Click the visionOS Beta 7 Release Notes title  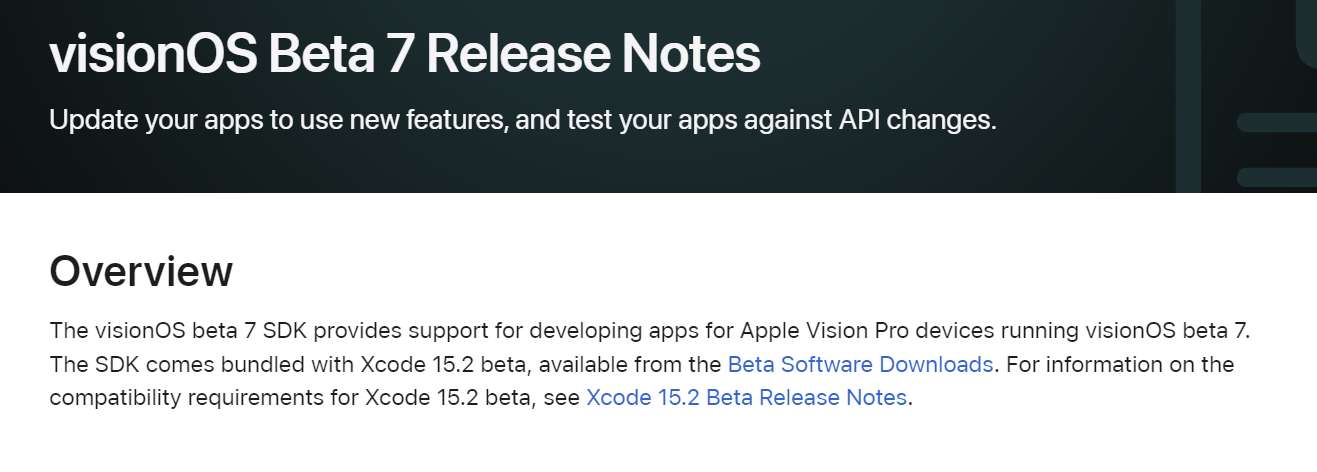(405, 55)
